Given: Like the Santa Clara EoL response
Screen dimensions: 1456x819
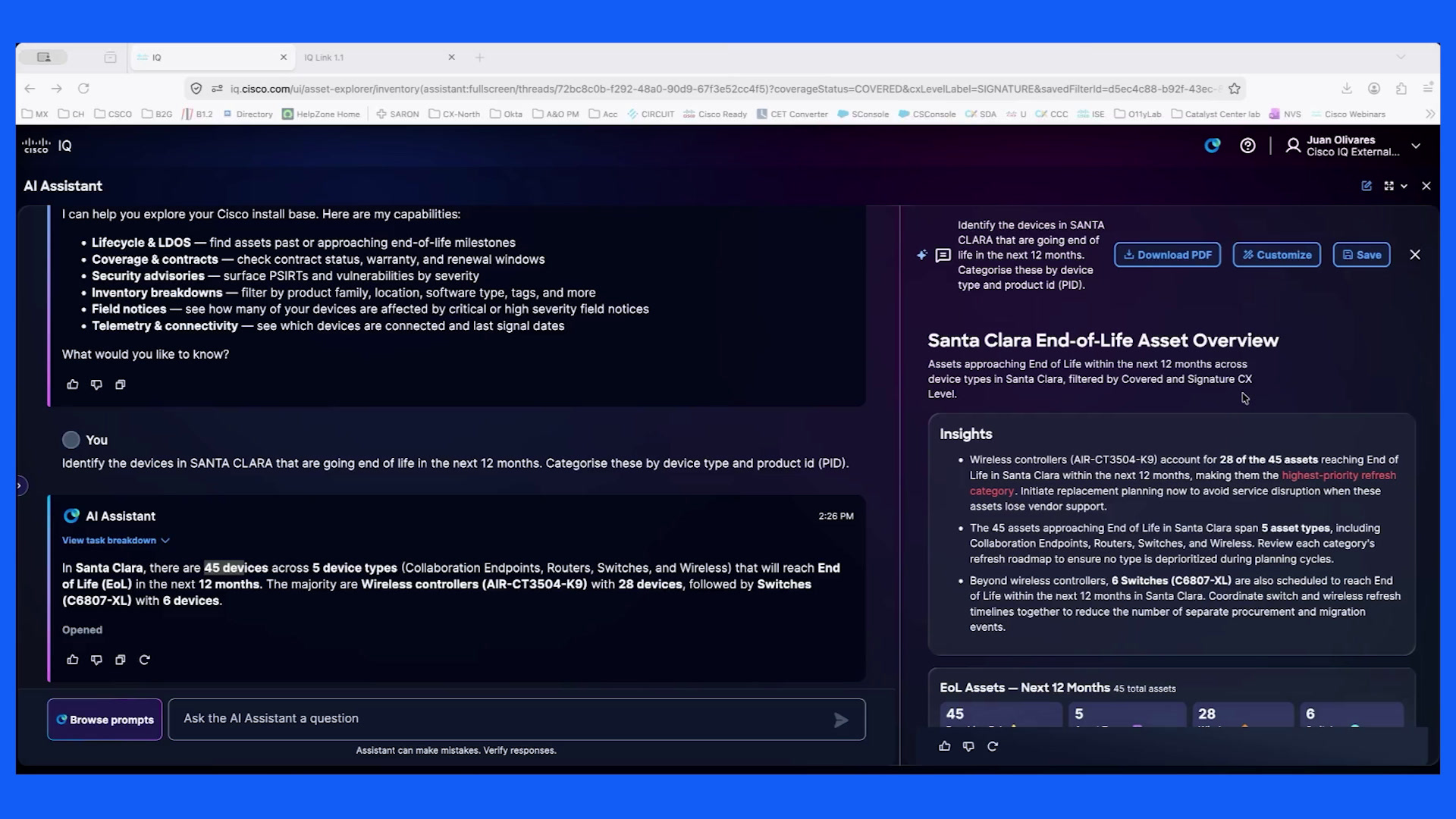Looking at the screenshot, I should click(x=73, y=660).
